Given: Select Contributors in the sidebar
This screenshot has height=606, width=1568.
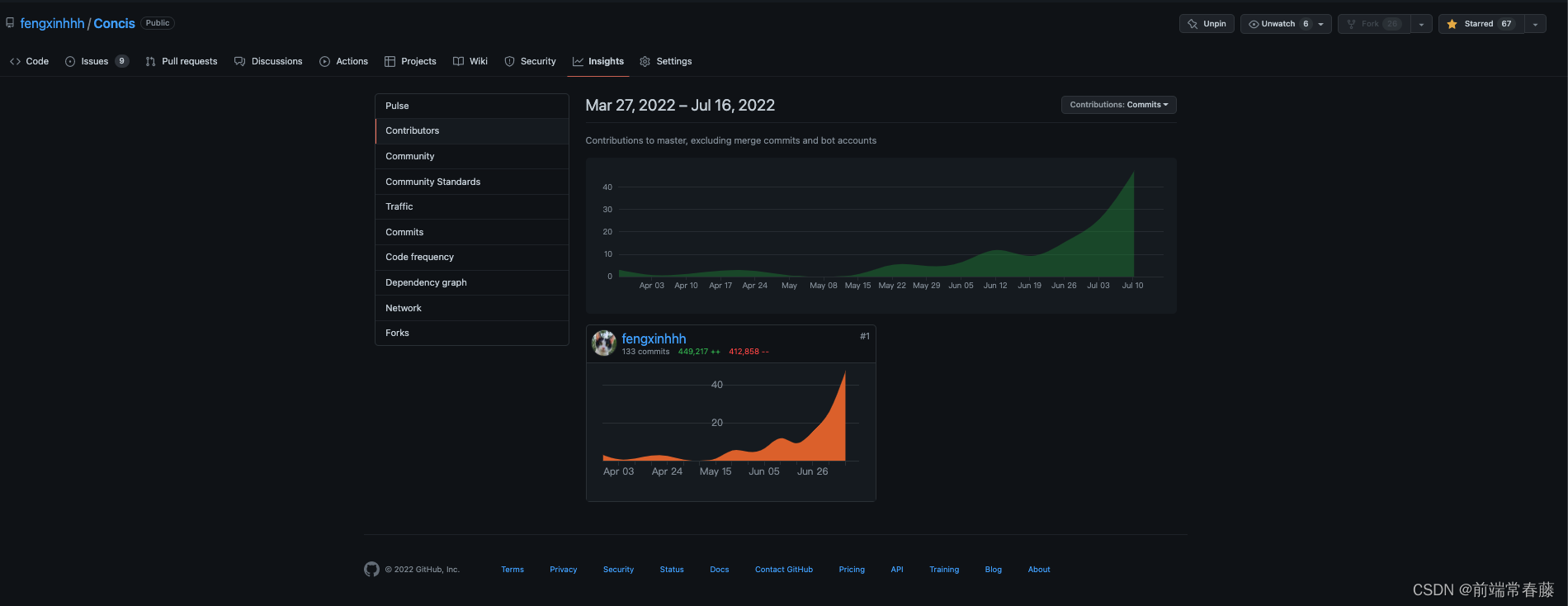Looking at the screenshot, I should pos(472,130).
